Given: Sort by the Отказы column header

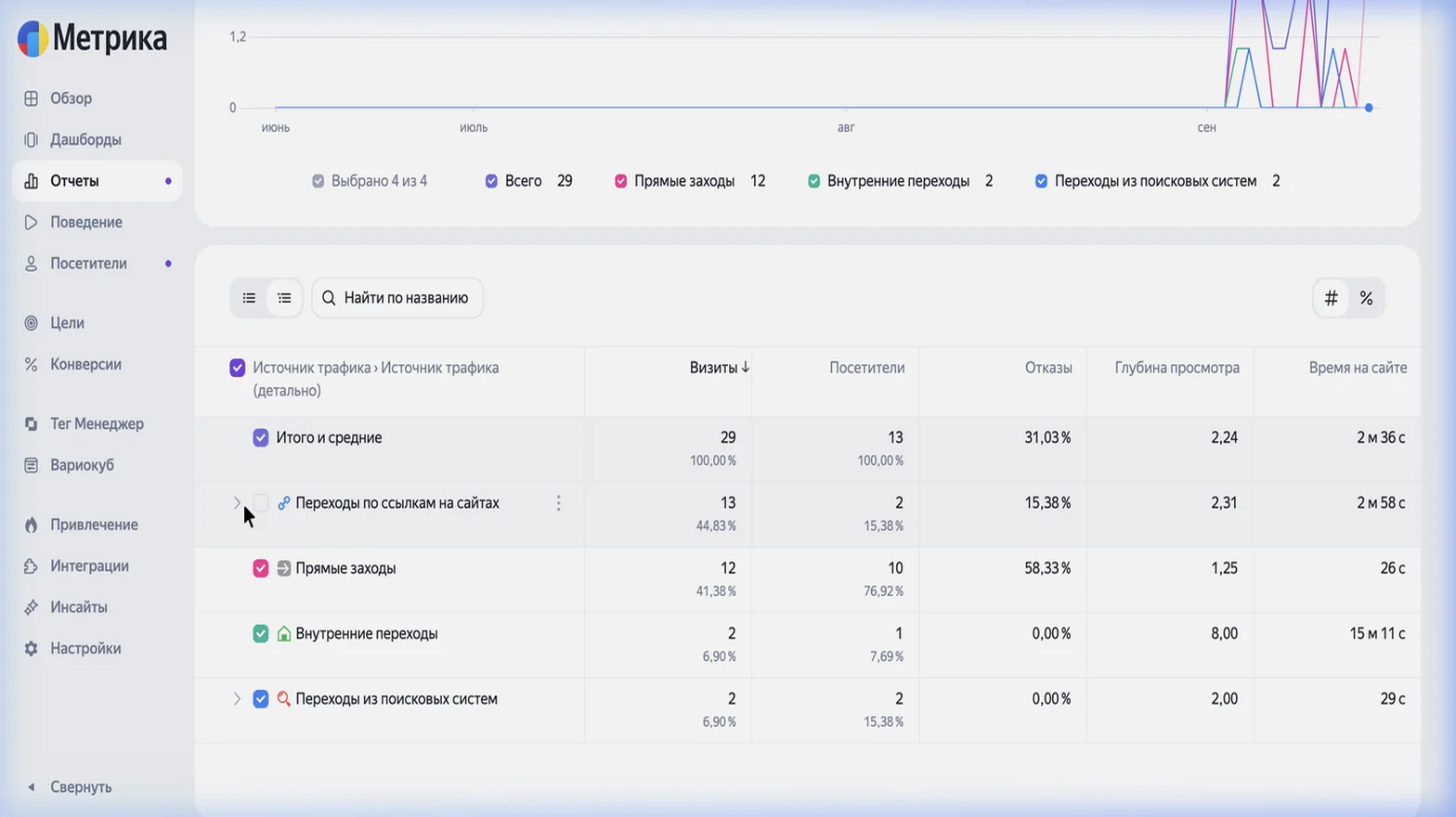Looking at the screenshot, I should [x=1048, y=368].
